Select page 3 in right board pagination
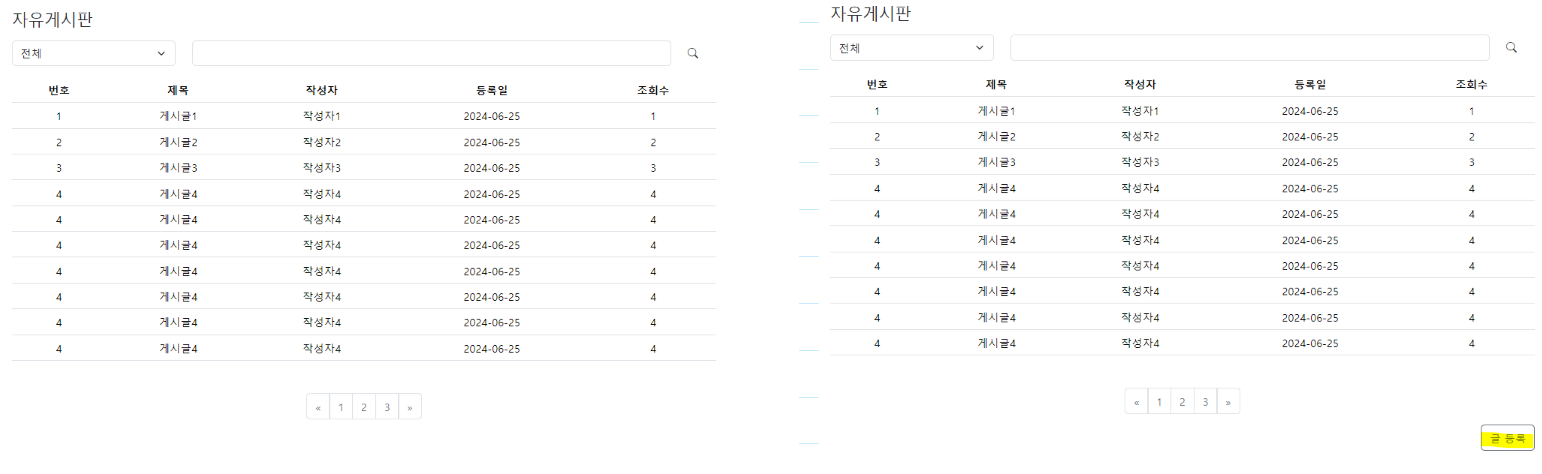This screenshot has width=1542, height=474. pos(1205,401)
